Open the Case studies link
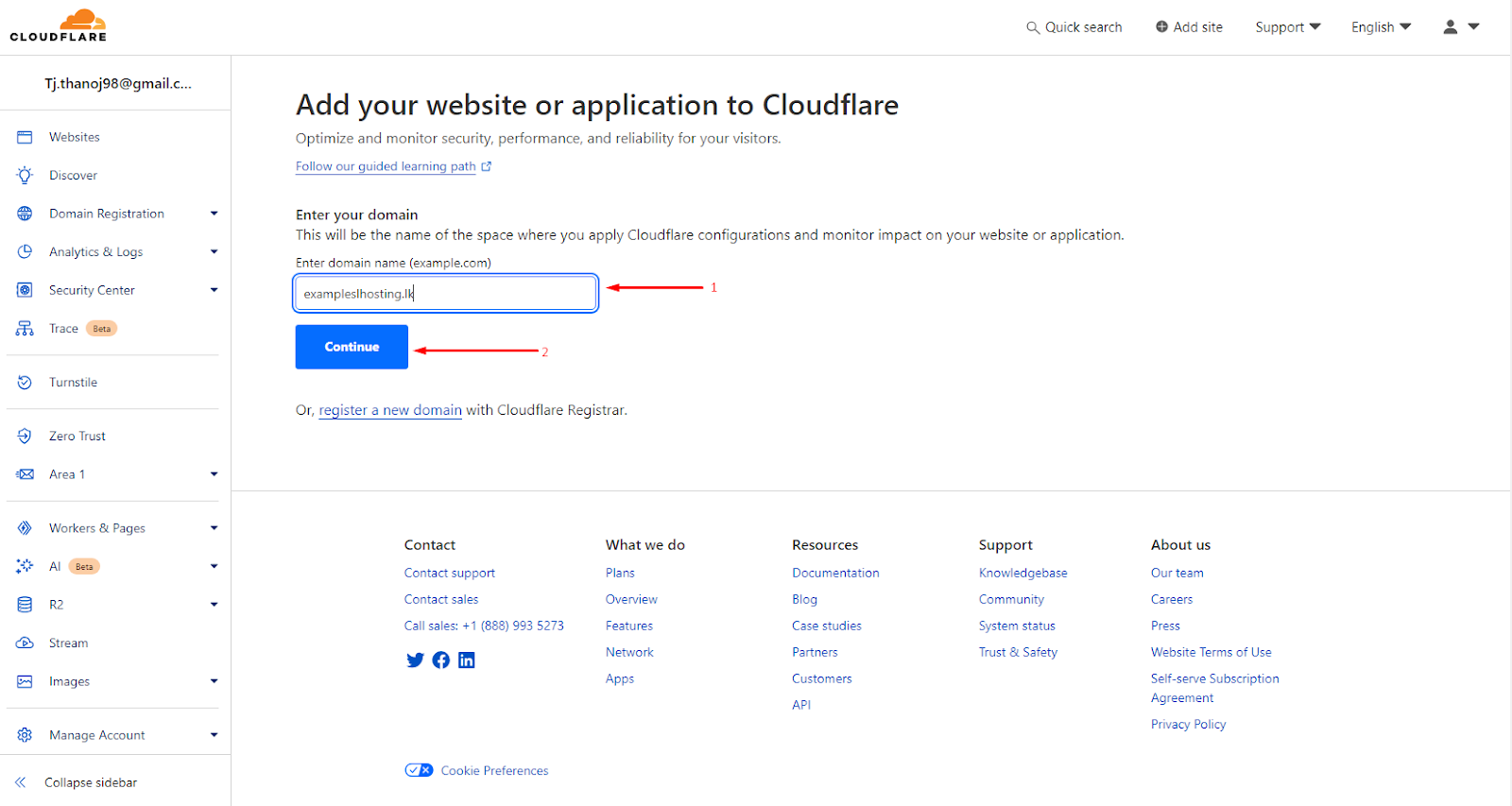The height and width of the screenshot is (806, 1512). (827, 626)
